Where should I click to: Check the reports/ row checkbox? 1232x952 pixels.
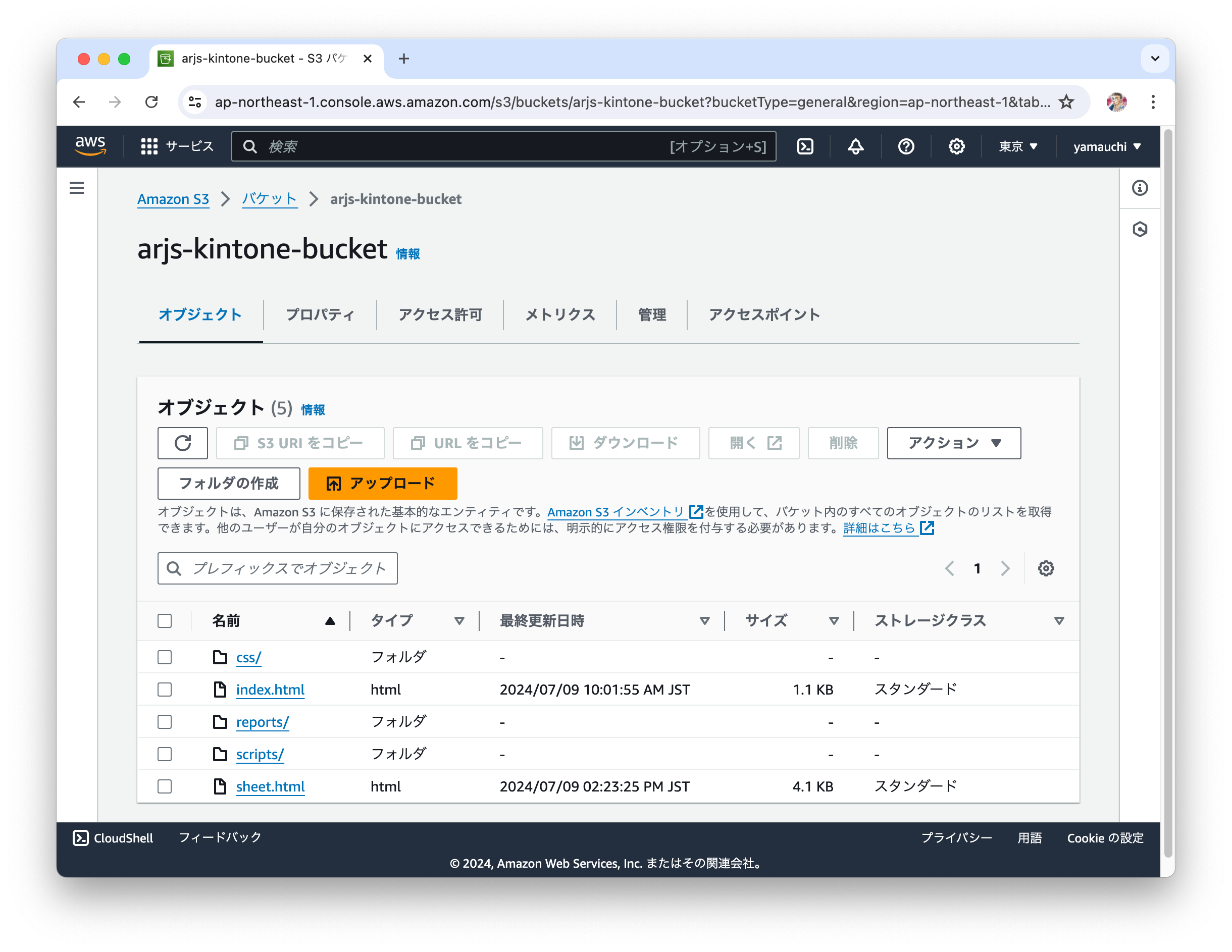pos(165,721)
